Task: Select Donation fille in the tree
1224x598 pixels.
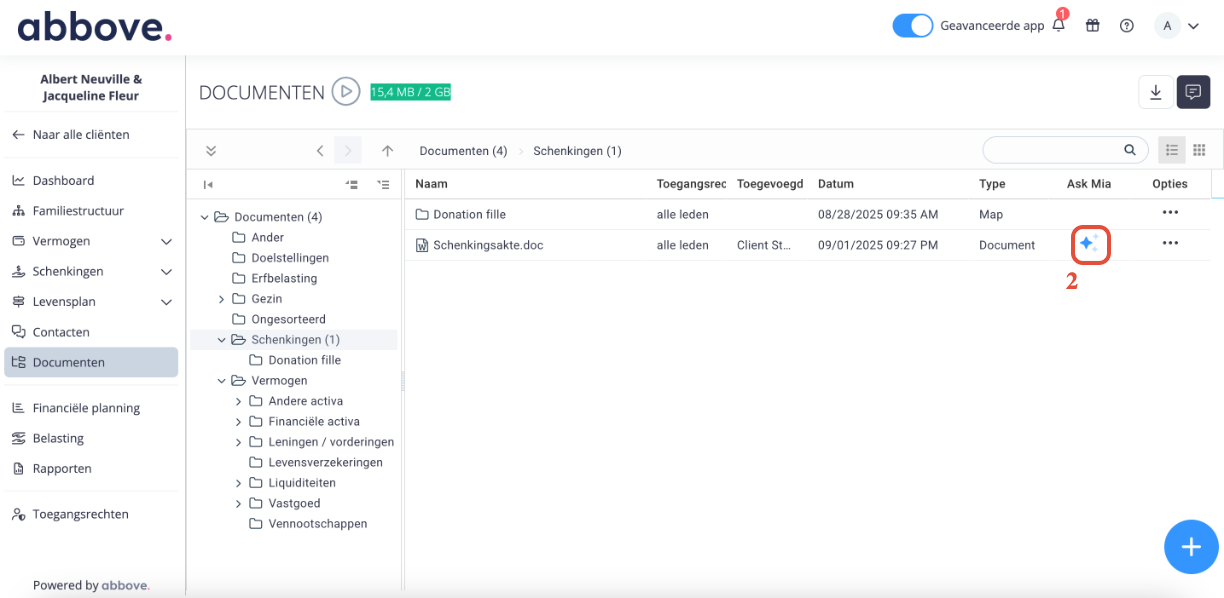Action: coord(304,360)
